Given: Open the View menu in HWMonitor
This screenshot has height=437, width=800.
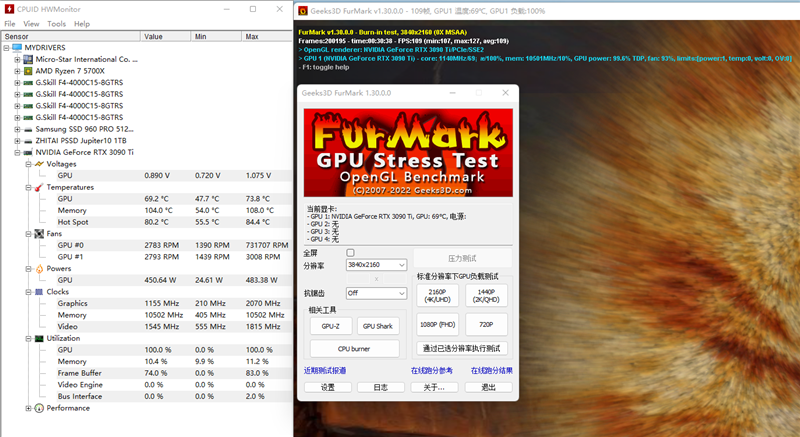Looking at the screenshot, I should click(31, 23).
